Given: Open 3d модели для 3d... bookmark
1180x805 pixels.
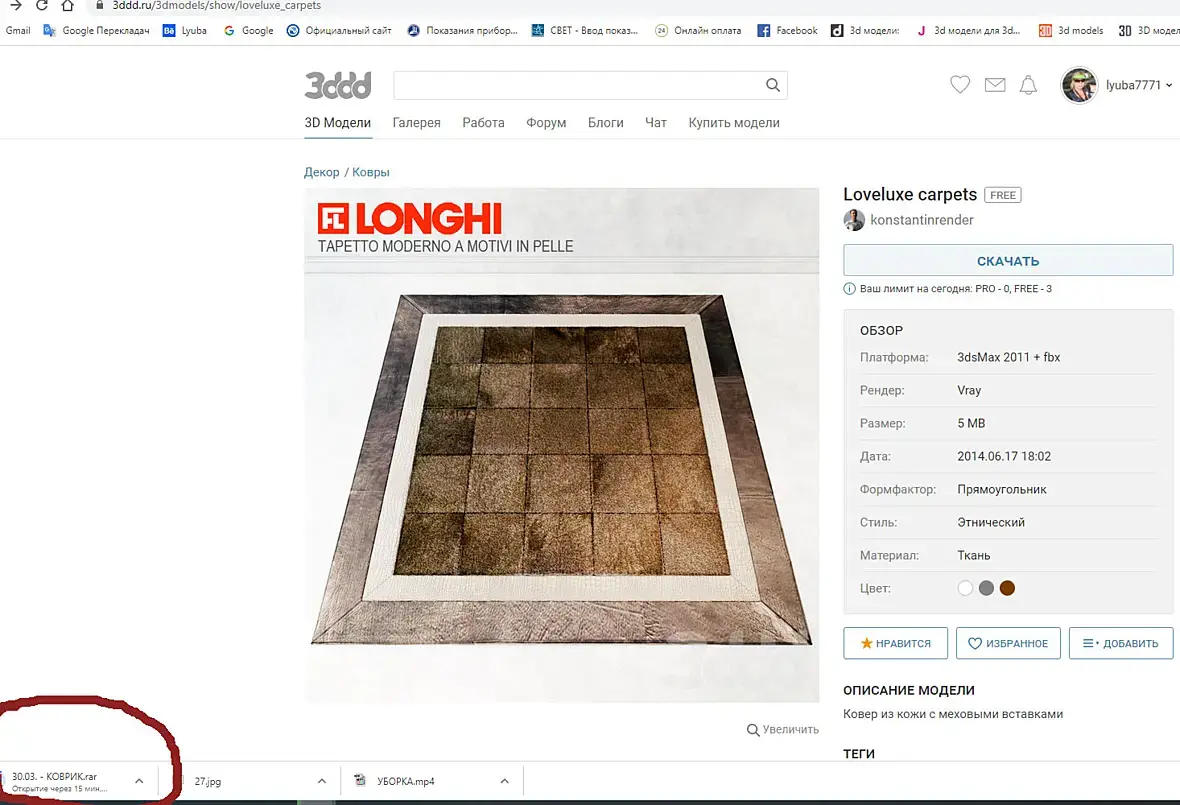Looking at the screenshot, I should [x=968, y=31].
